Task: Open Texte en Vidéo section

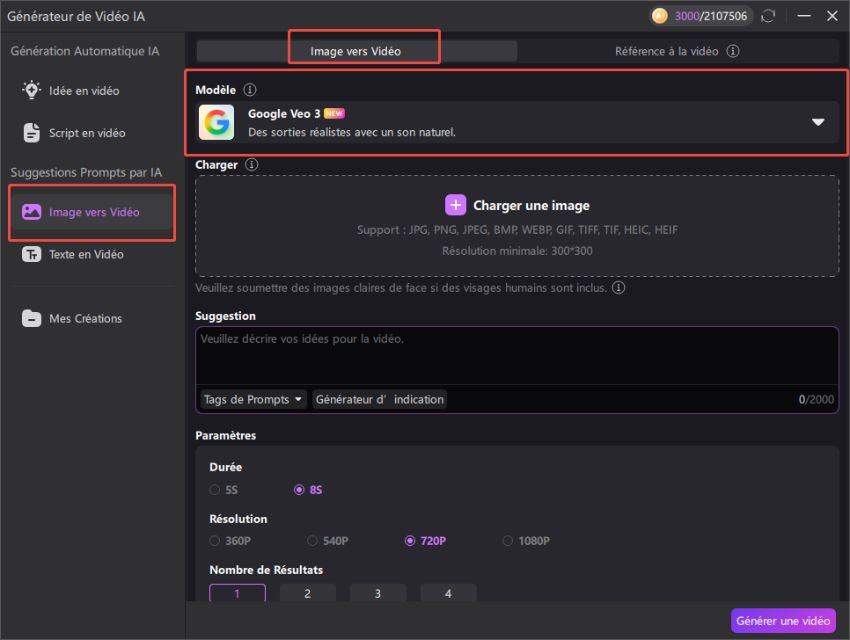Action: tap(73, 254)
